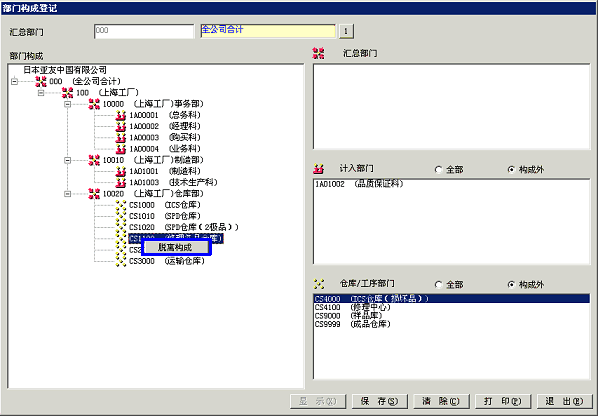This screenshot has width=598, height=416.
Task: Select CS3000 运输仓库 in the tree
Action: pyautogui.click(x=167, y=261)
